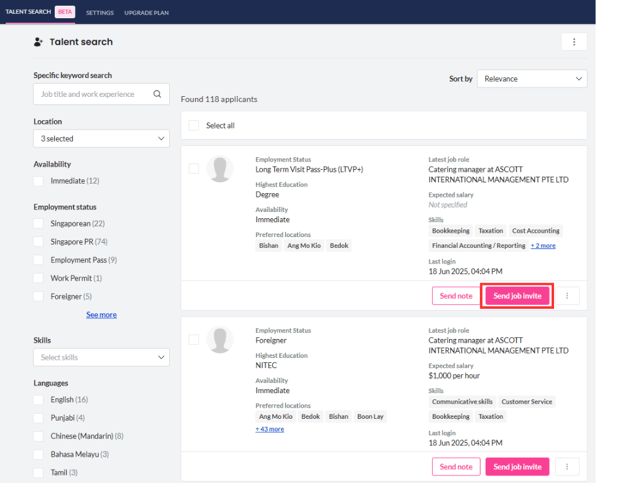Toggle the Work Permit (1) filter
644x483 pixels.
coord(38,278)
